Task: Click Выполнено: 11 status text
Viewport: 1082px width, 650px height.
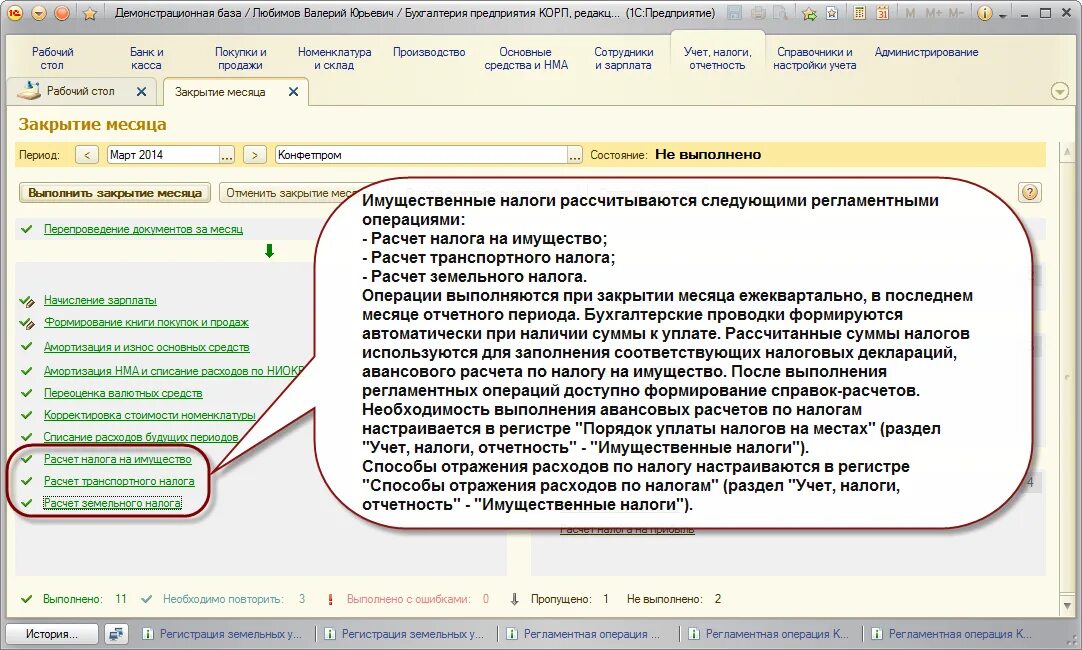Action: tap(85, 599)
